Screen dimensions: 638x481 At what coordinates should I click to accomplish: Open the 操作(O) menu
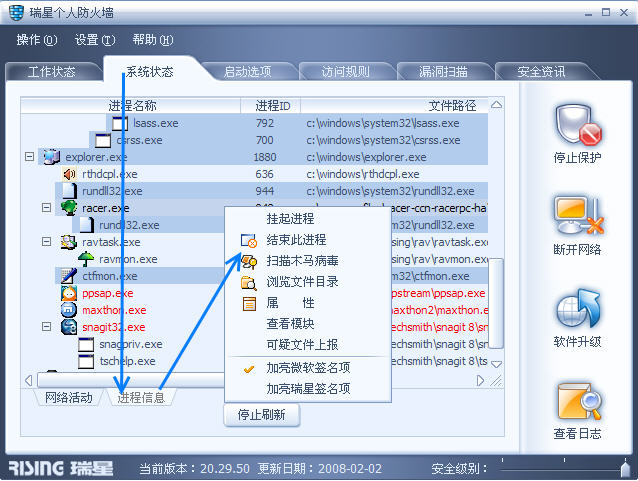[x=37, y=40]
